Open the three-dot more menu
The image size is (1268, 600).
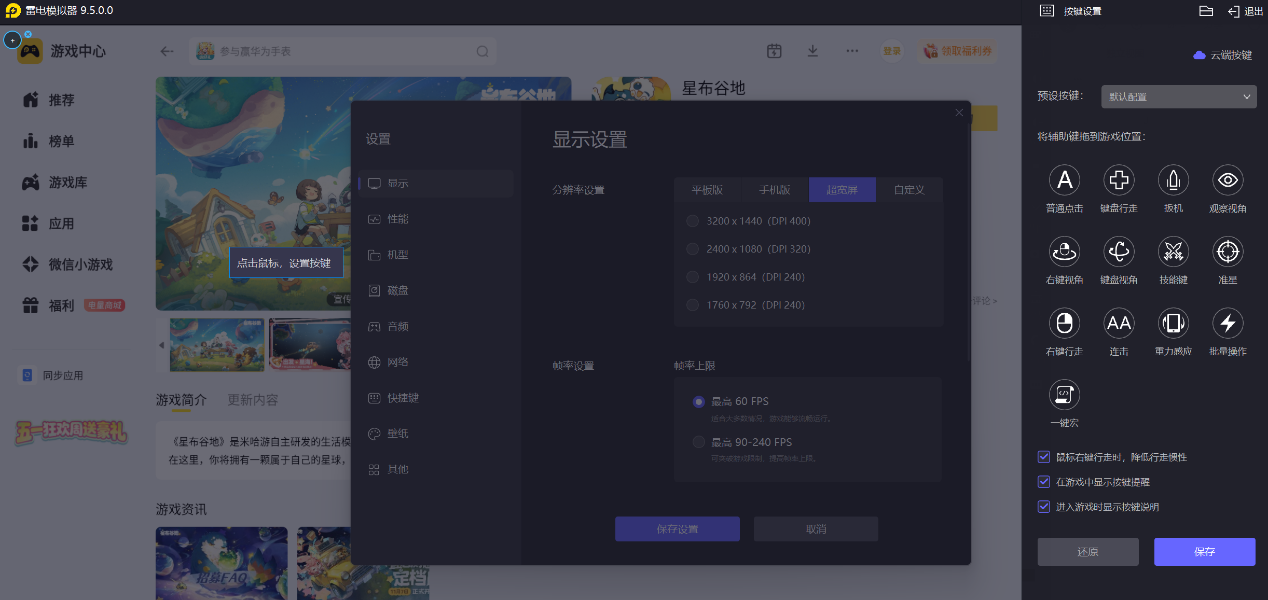[852, 51]
